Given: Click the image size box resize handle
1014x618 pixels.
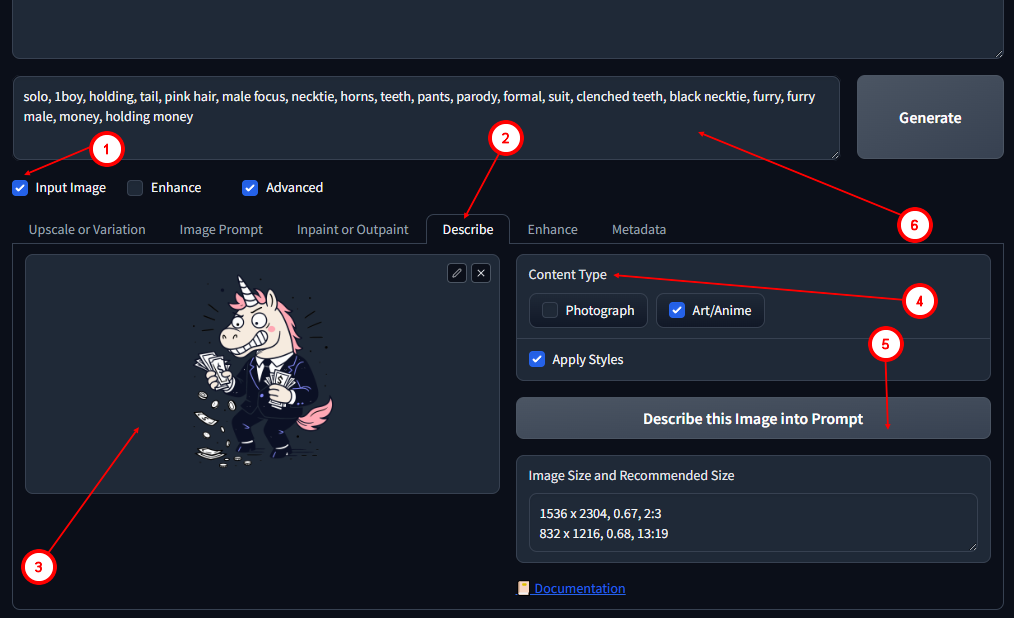Looking at the screenshot, I should 973,547.
